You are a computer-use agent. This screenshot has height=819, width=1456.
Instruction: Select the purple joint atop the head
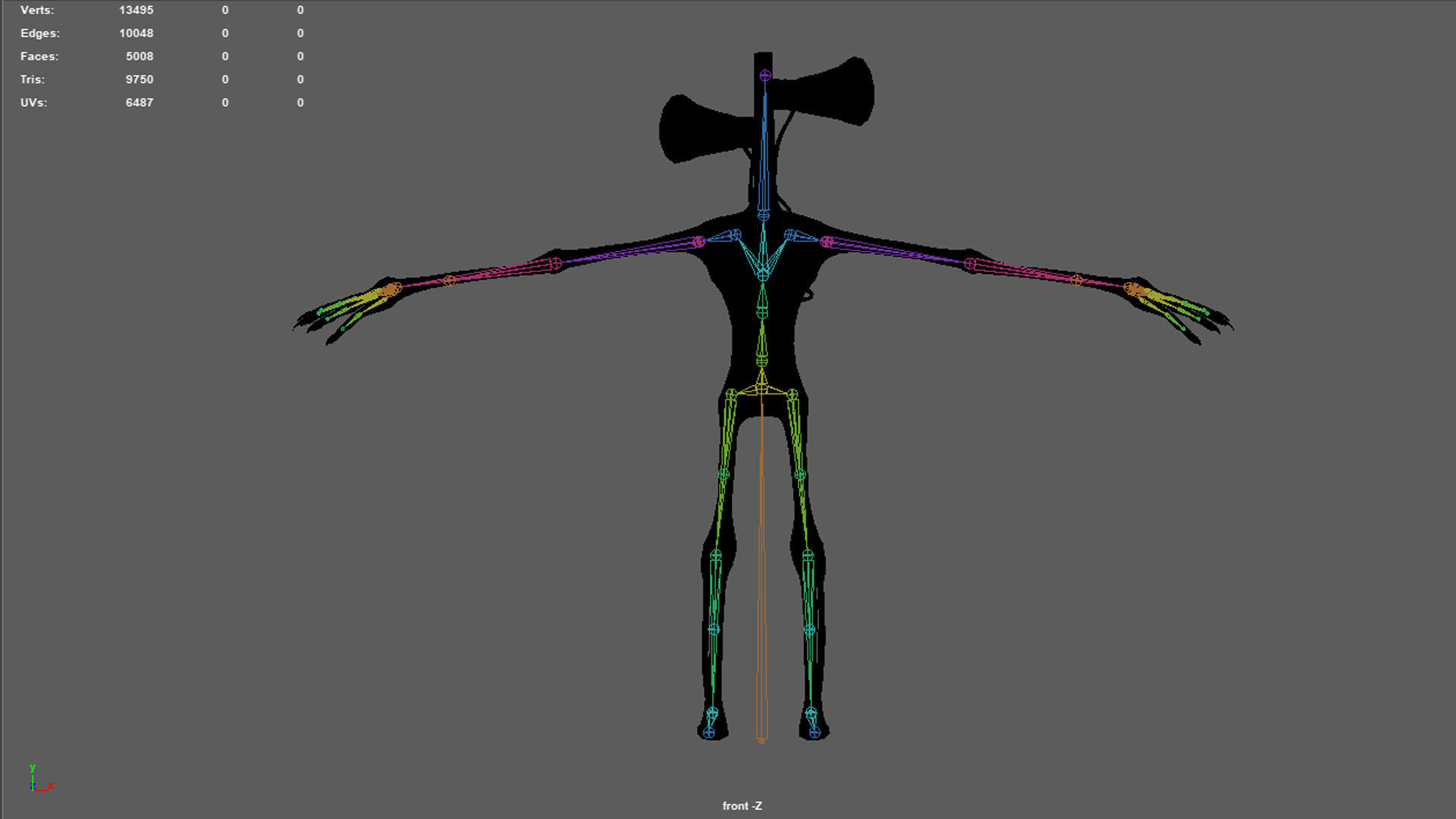tap(764, 75)
